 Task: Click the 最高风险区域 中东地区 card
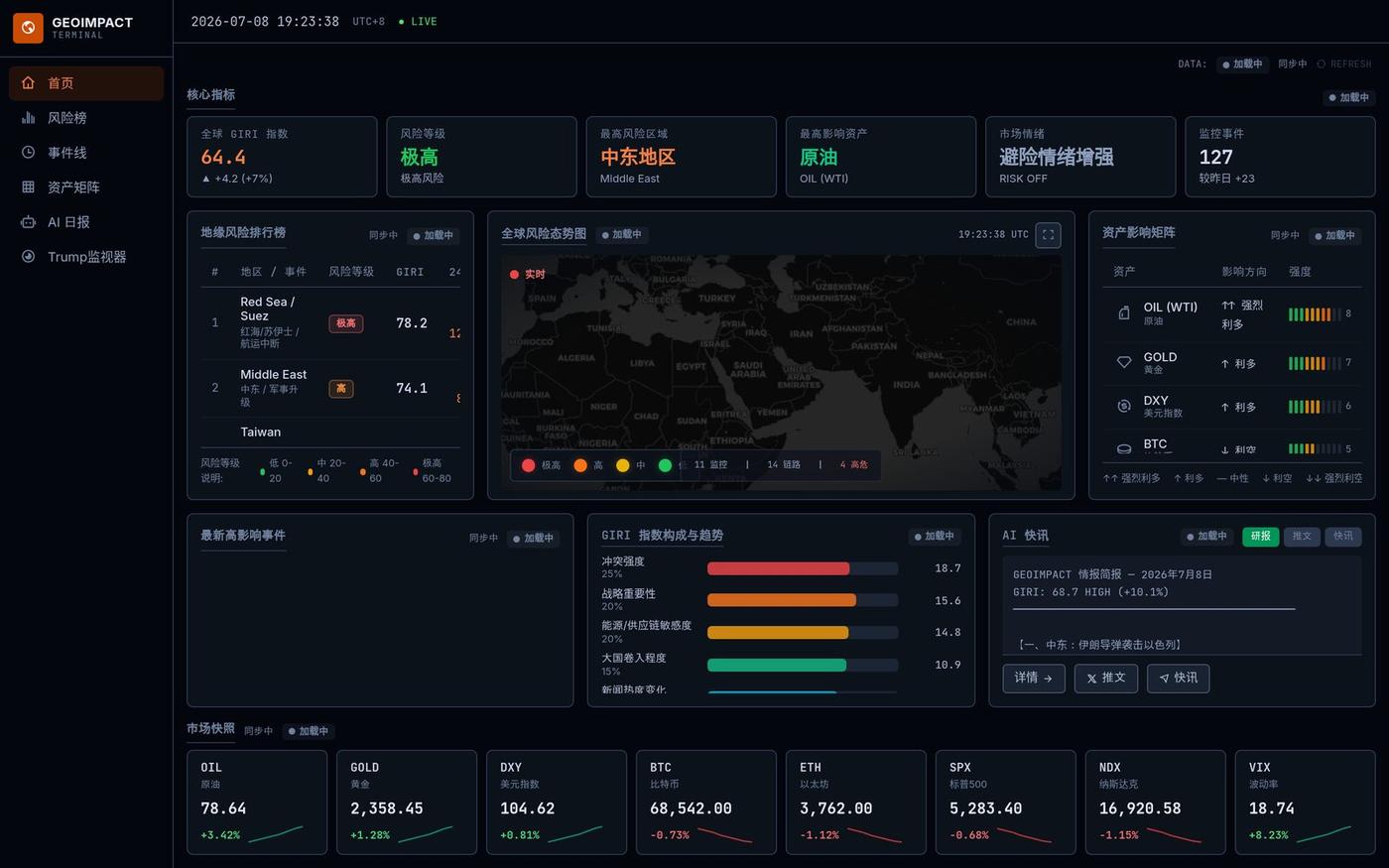682,157
